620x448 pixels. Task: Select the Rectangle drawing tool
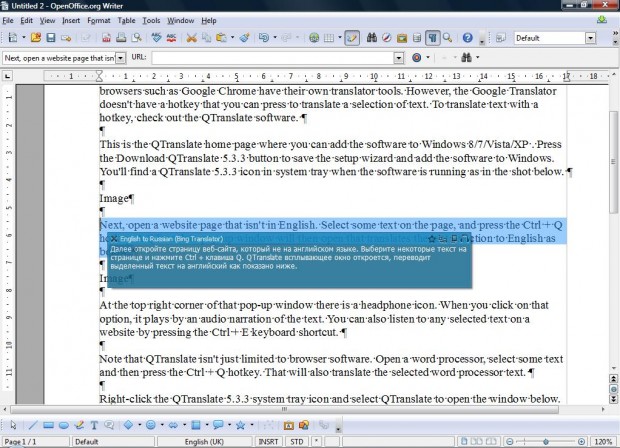(x=48, y=425)
